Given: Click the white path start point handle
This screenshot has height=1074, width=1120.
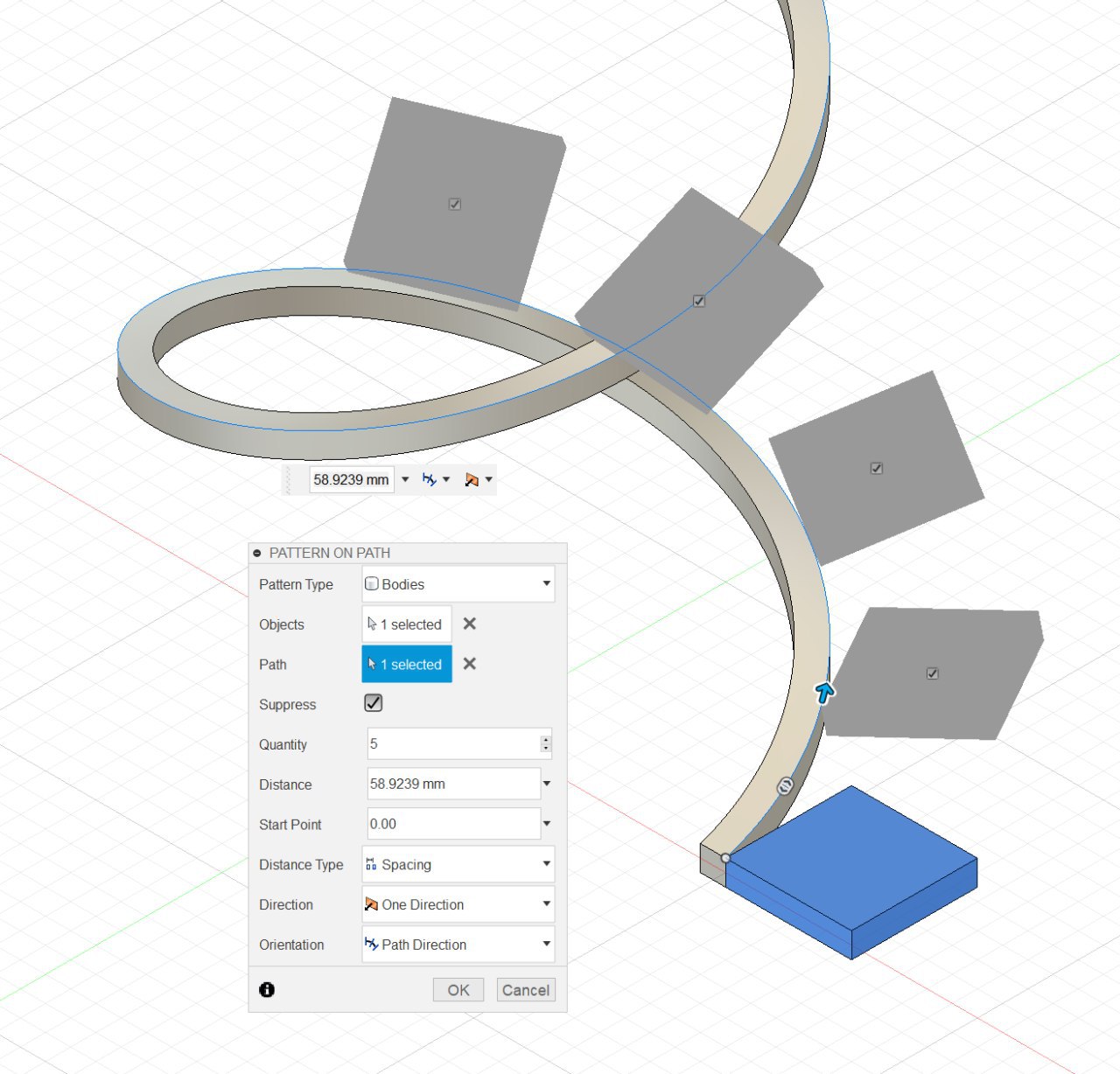Looking at the screenshot, I should coord(725,858).
